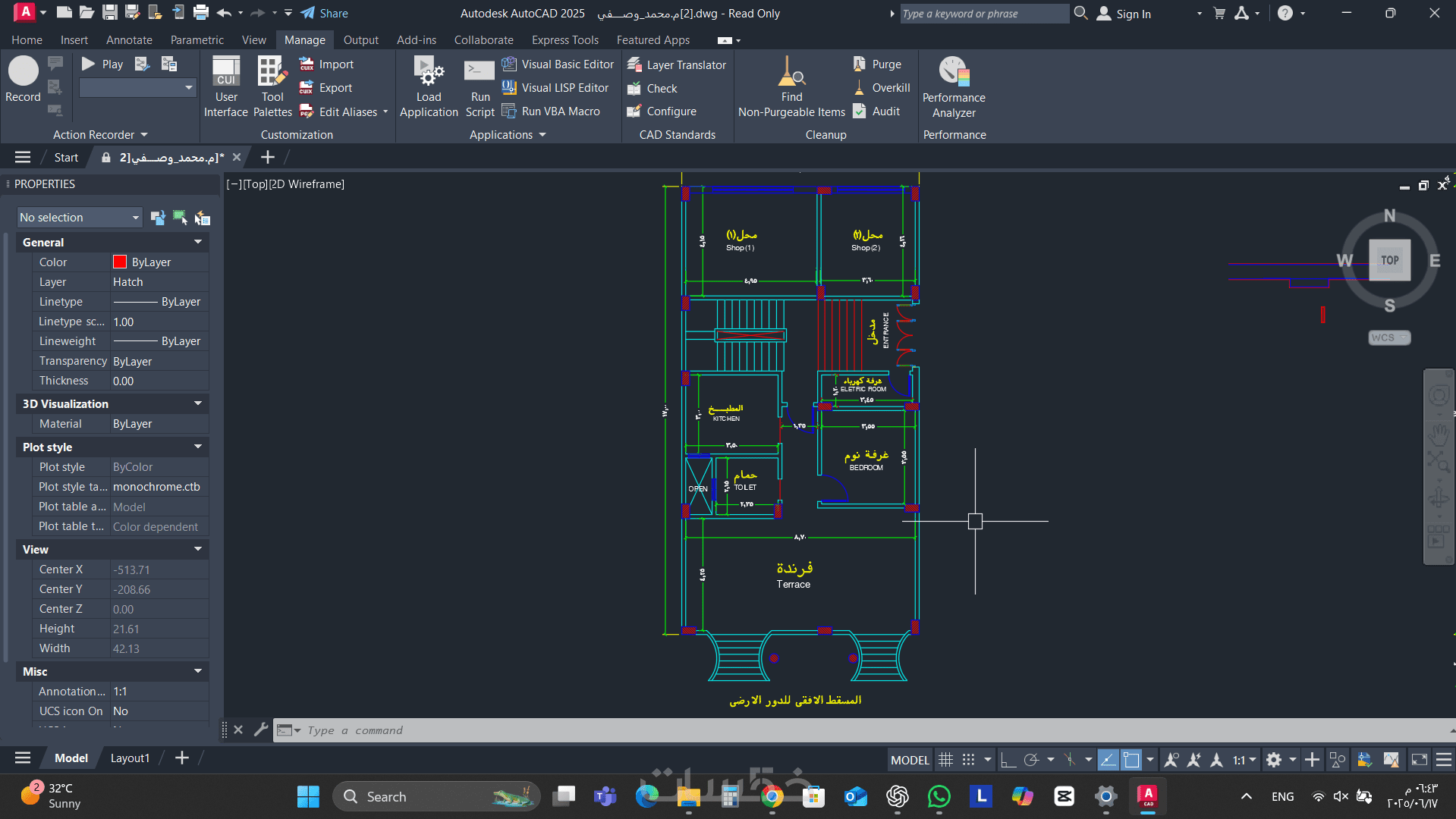Click the Clean Screen icon on status bar
Image resolution: width=1456 pixels, height=819 pixels.
1419,759
